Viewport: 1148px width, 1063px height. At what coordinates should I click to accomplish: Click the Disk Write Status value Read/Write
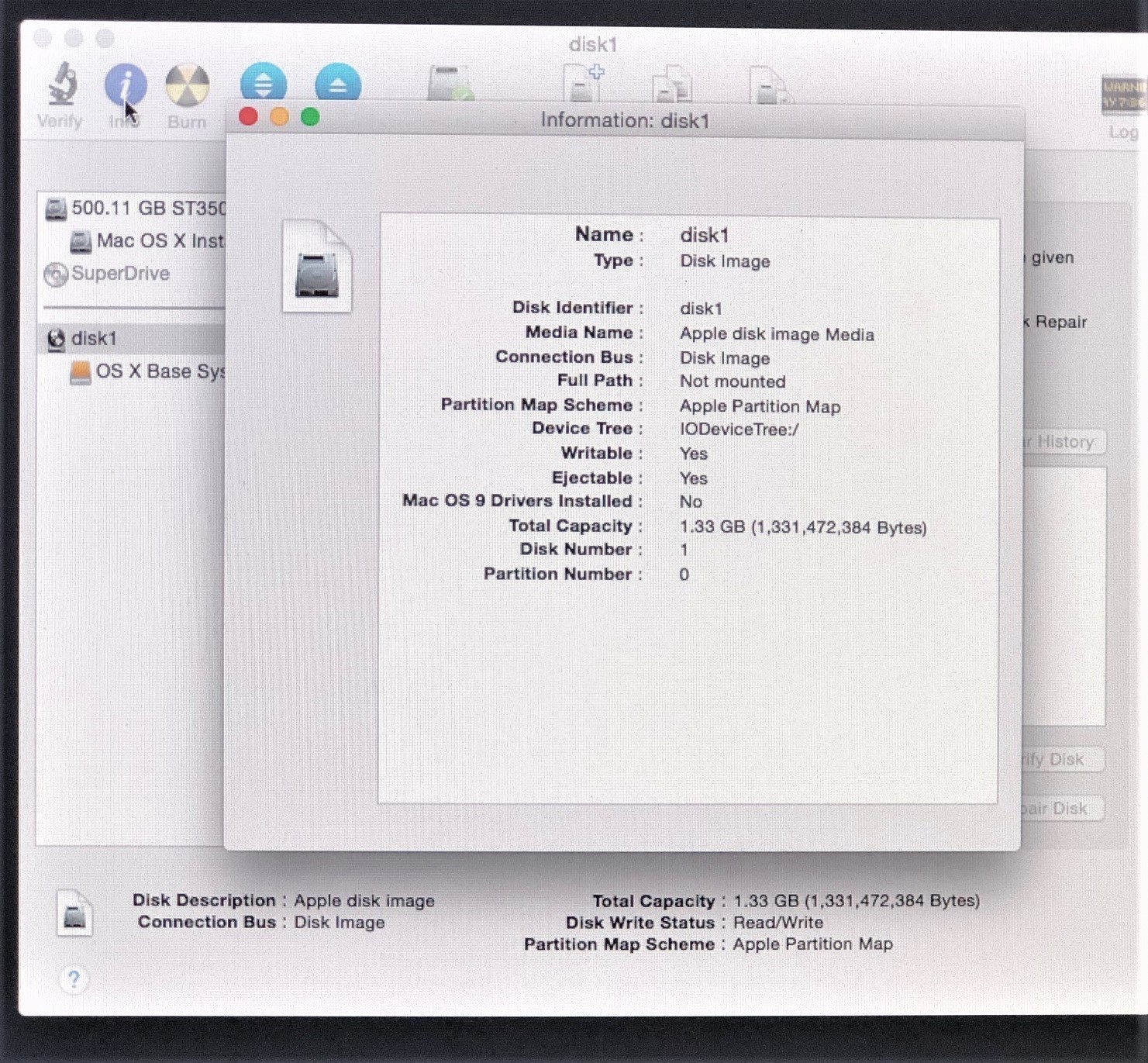pos(778,923)
